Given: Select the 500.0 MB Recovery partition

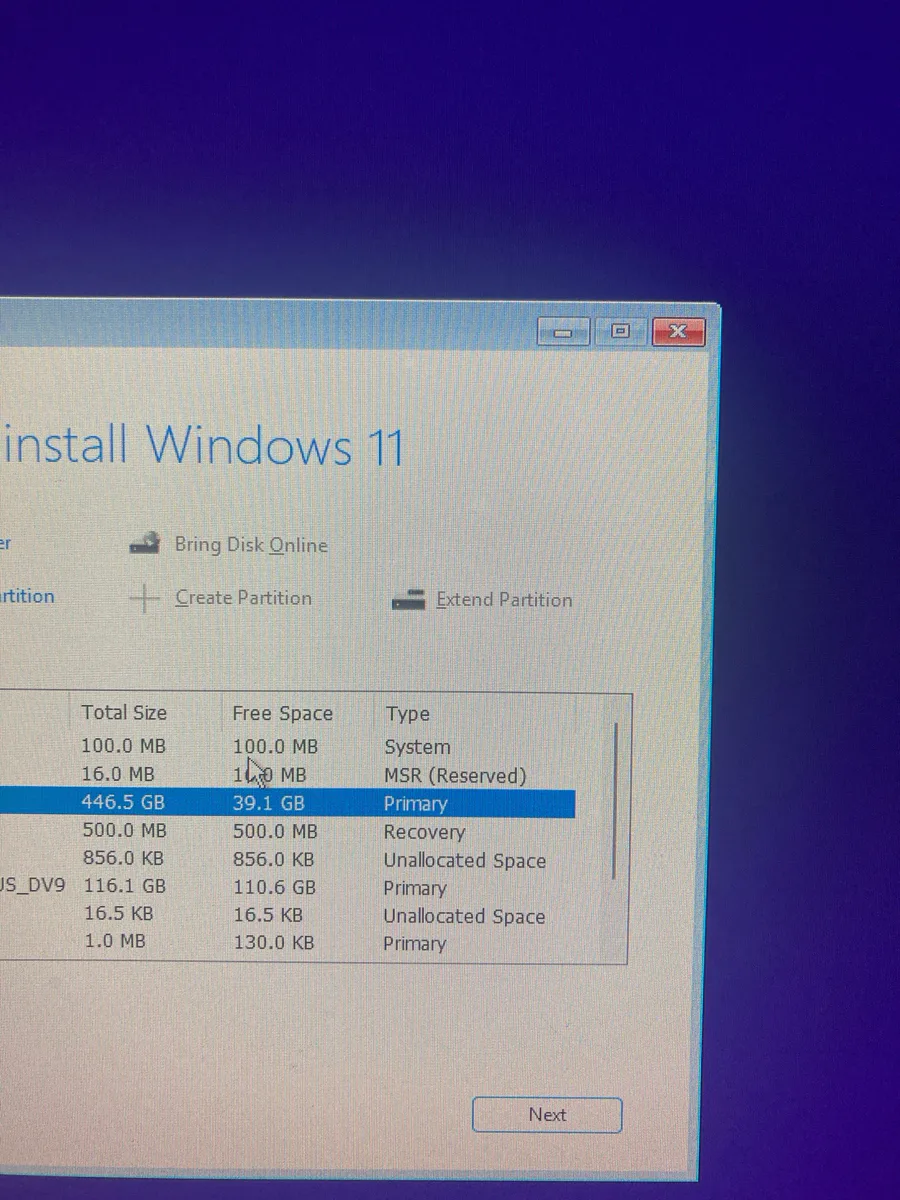Looking at the screenshot, I should (288, 831).
